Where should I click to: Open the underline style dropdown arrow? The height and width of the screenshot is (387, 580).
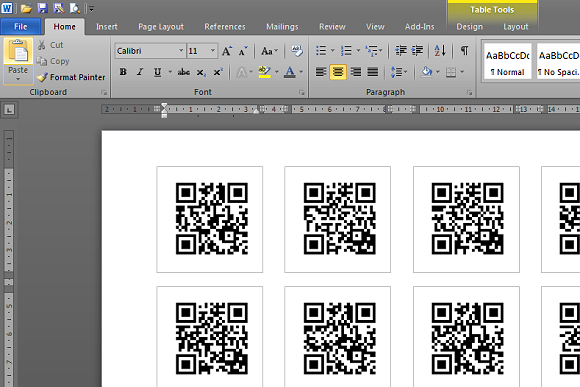[170, 72]
